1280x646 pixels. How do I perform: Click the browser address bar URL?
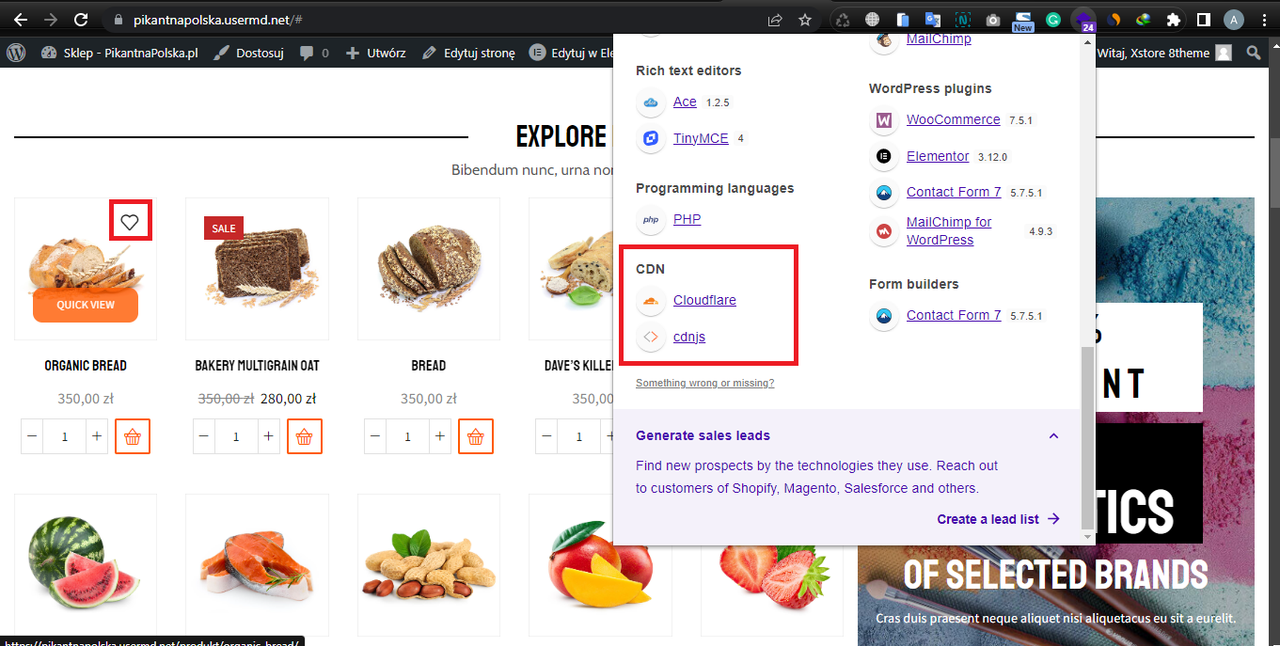pos(220,20)
